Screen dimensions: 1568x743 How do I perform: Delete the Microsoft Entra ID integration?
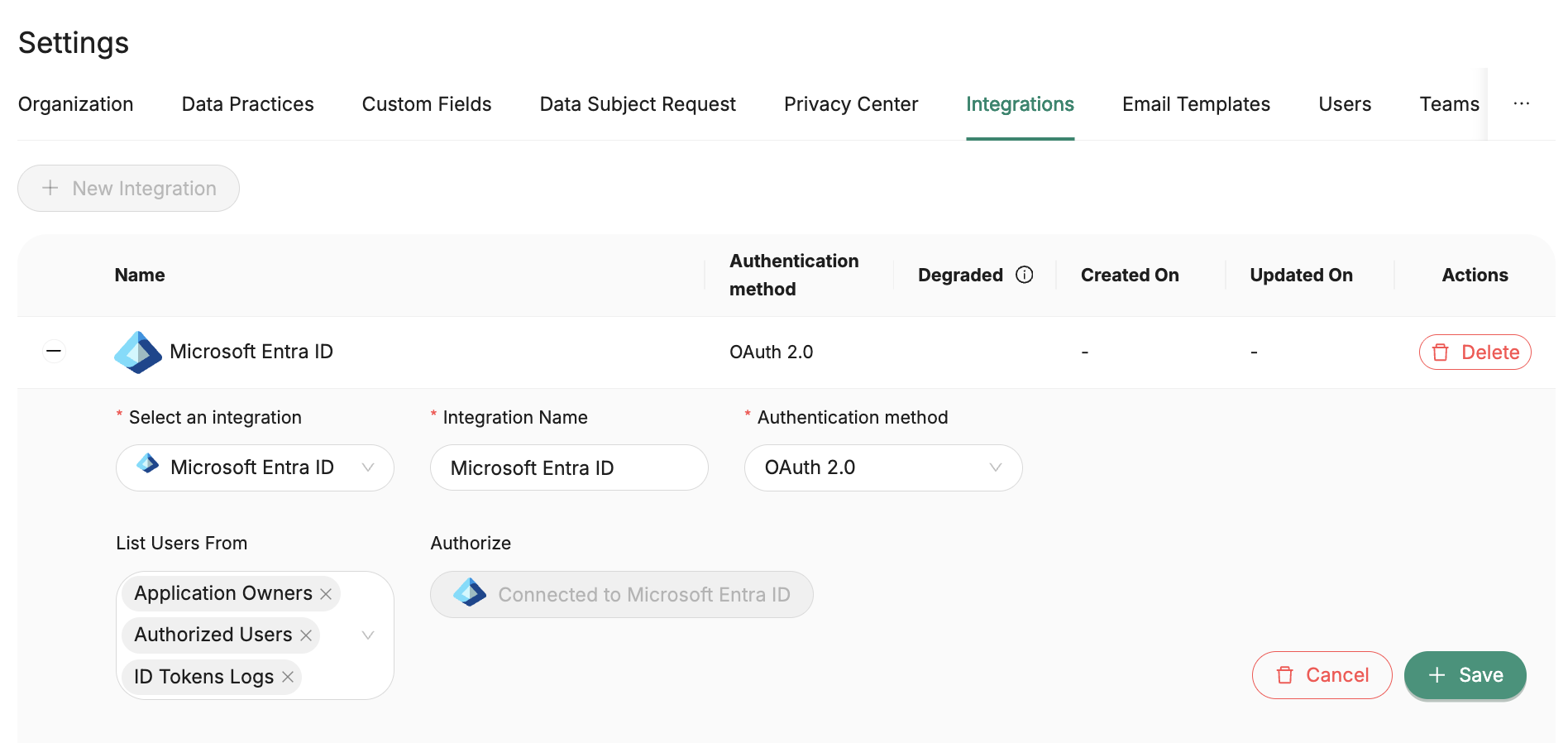tap(1475, 352)
